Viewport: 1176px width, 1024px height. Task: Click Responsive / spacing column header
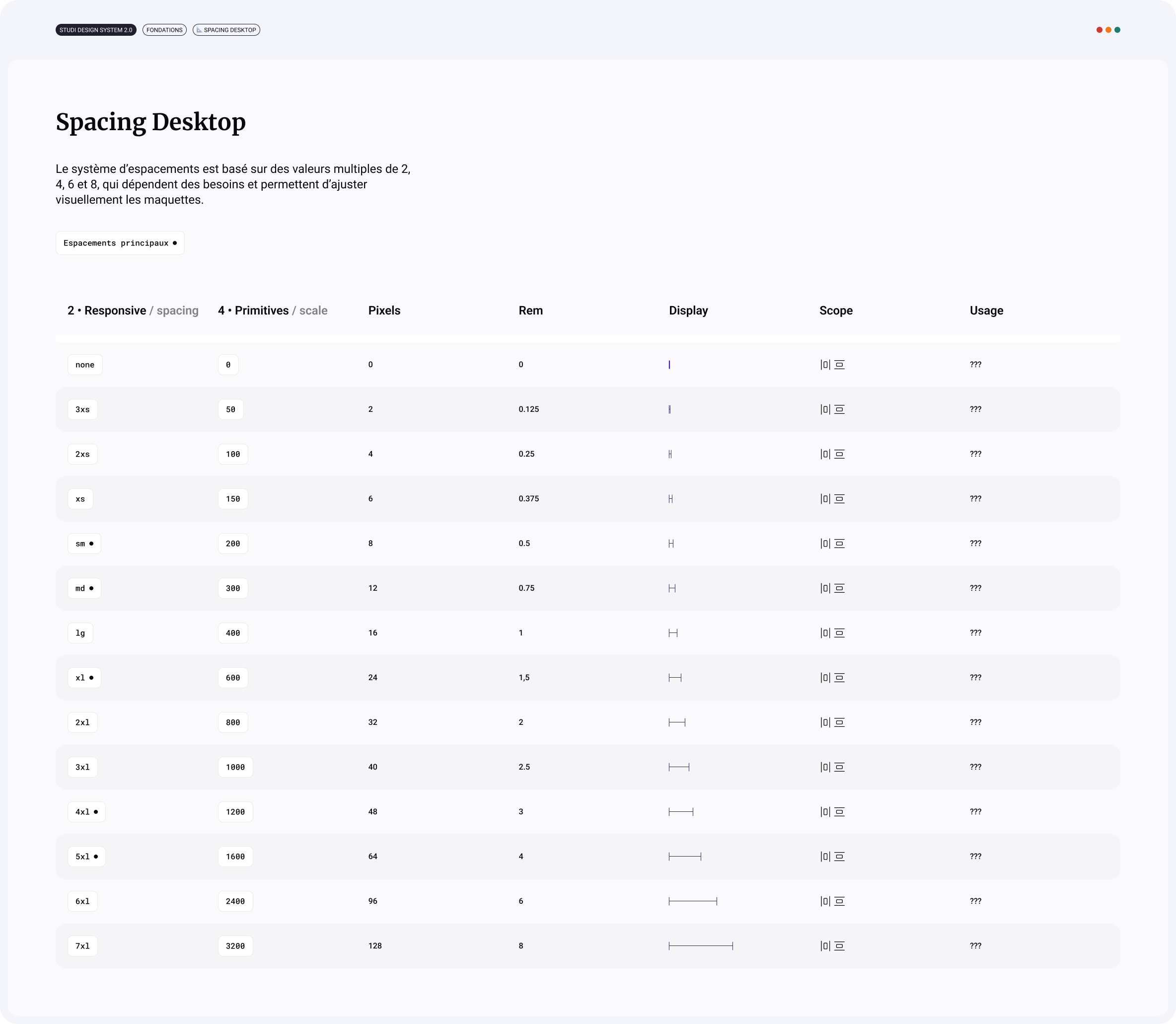tap(133, 311)
